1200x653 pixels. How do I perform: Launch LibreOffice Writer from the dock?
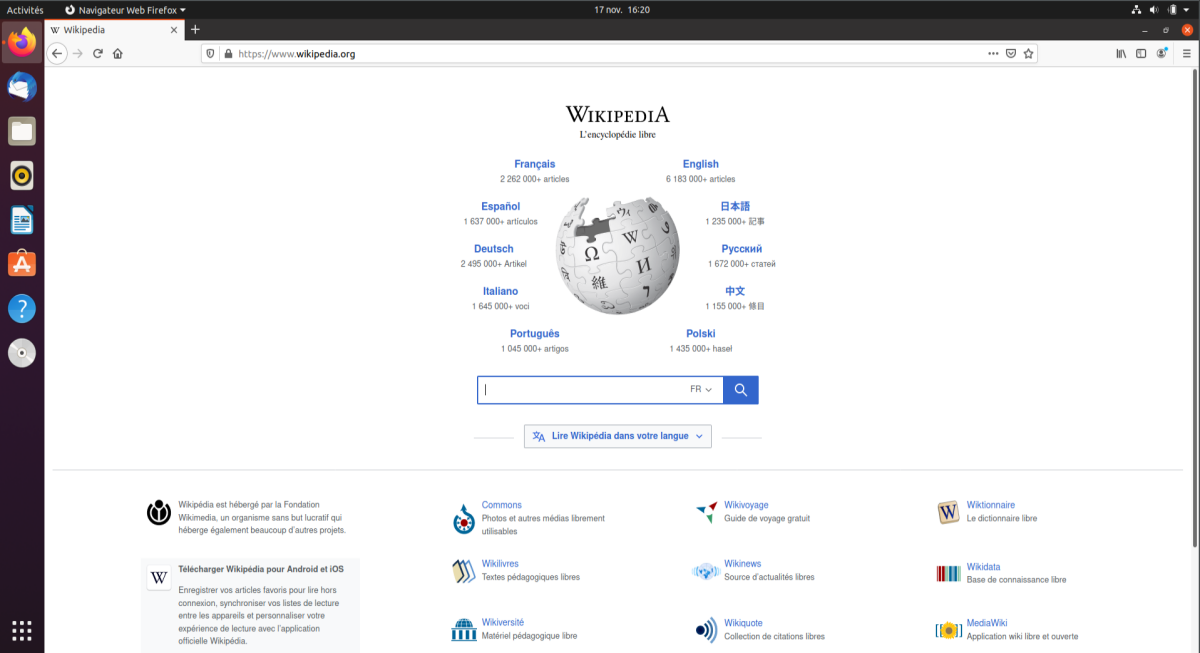coord(22,220)
